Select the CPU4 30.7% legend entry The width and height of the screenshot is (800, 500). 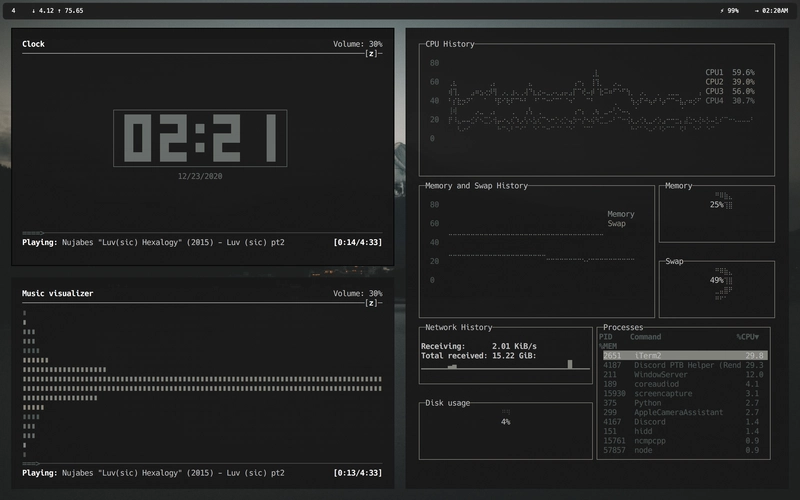coord(730,101)
